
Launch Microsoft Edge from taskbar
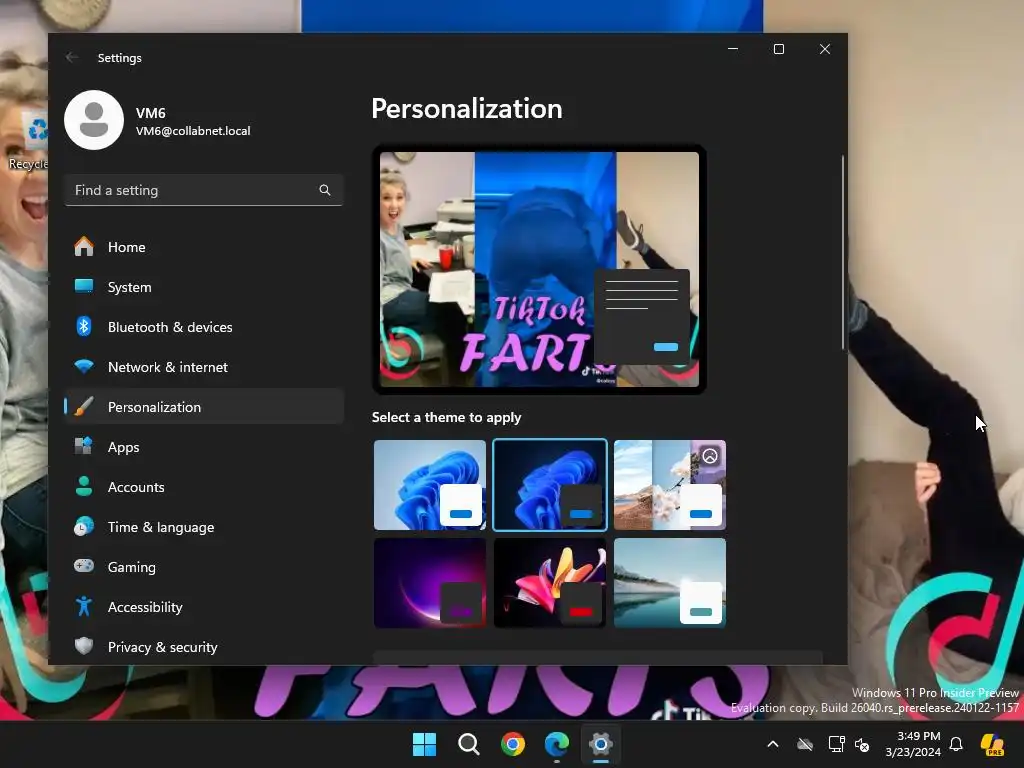click(556, 744)
